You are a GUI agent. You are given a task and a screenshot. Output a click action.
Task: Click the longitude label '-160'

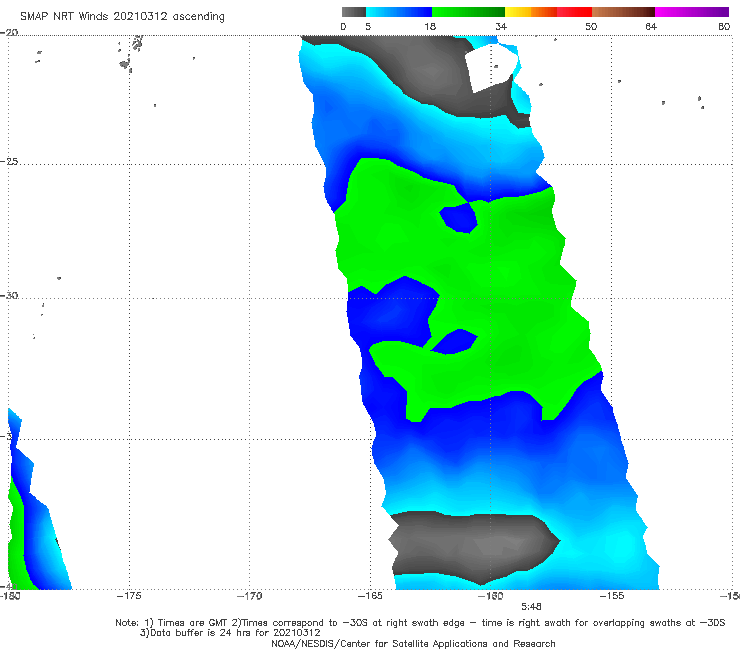click(491, 596)
